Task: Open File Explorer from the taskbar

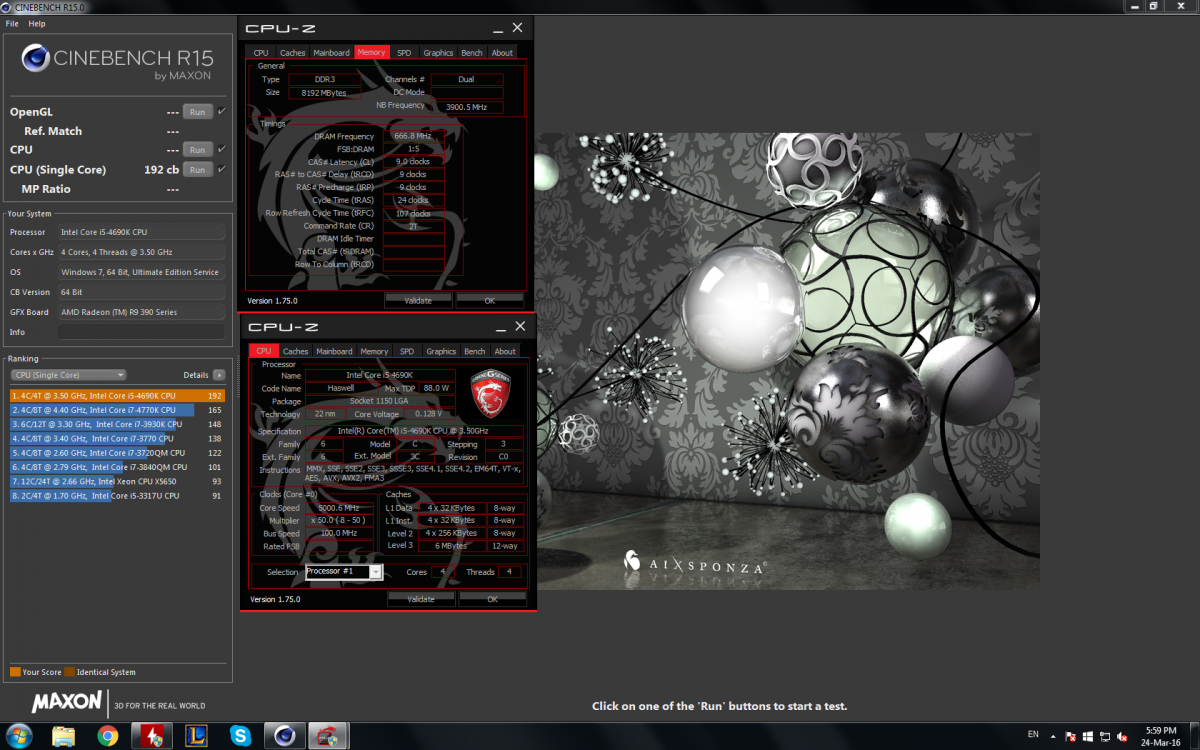Action: (x=63, y=736)
